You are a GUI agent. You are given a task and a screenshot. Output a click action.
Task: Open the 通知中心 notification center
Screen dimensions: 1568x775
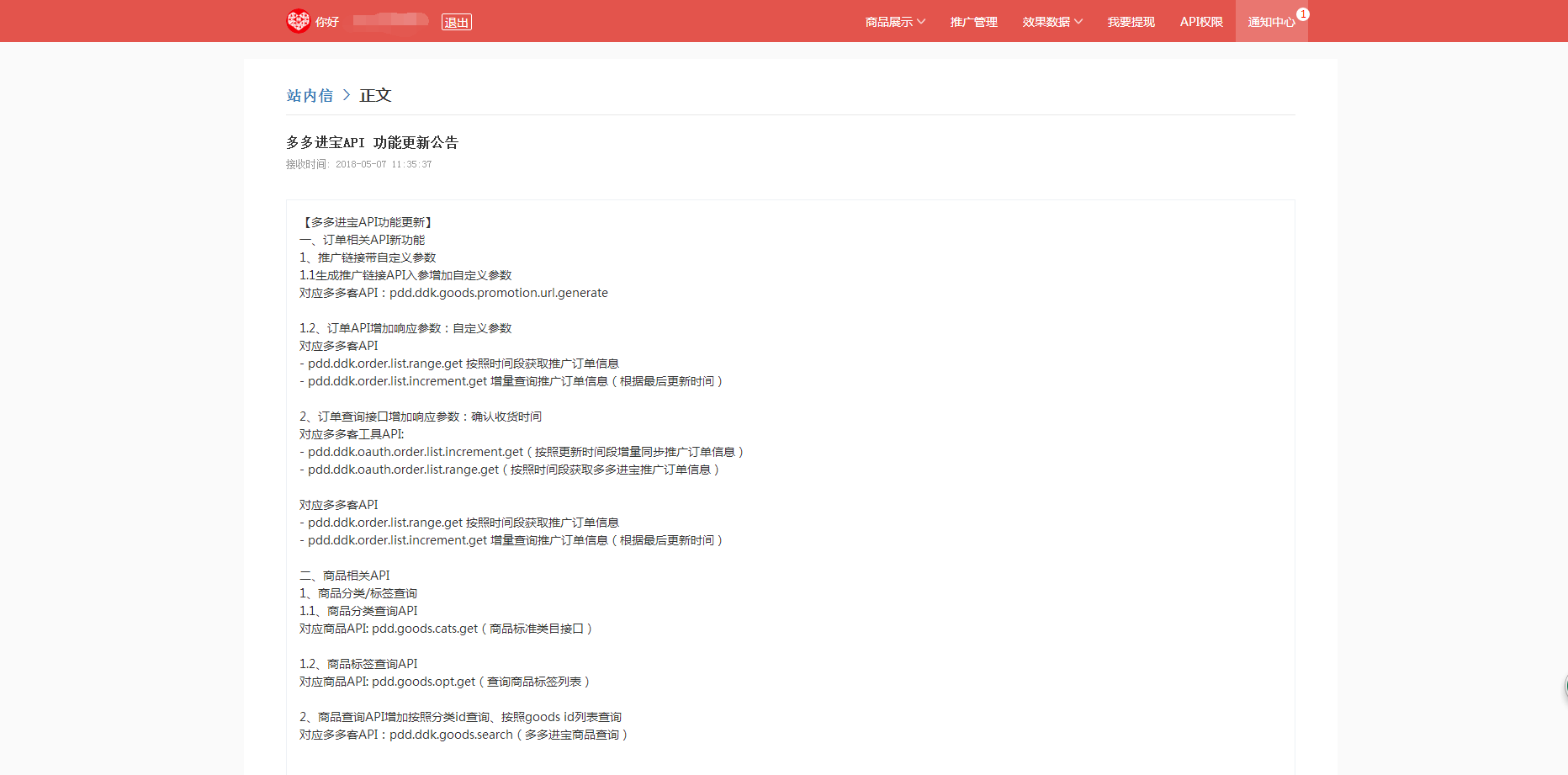tap(1270, 22)
